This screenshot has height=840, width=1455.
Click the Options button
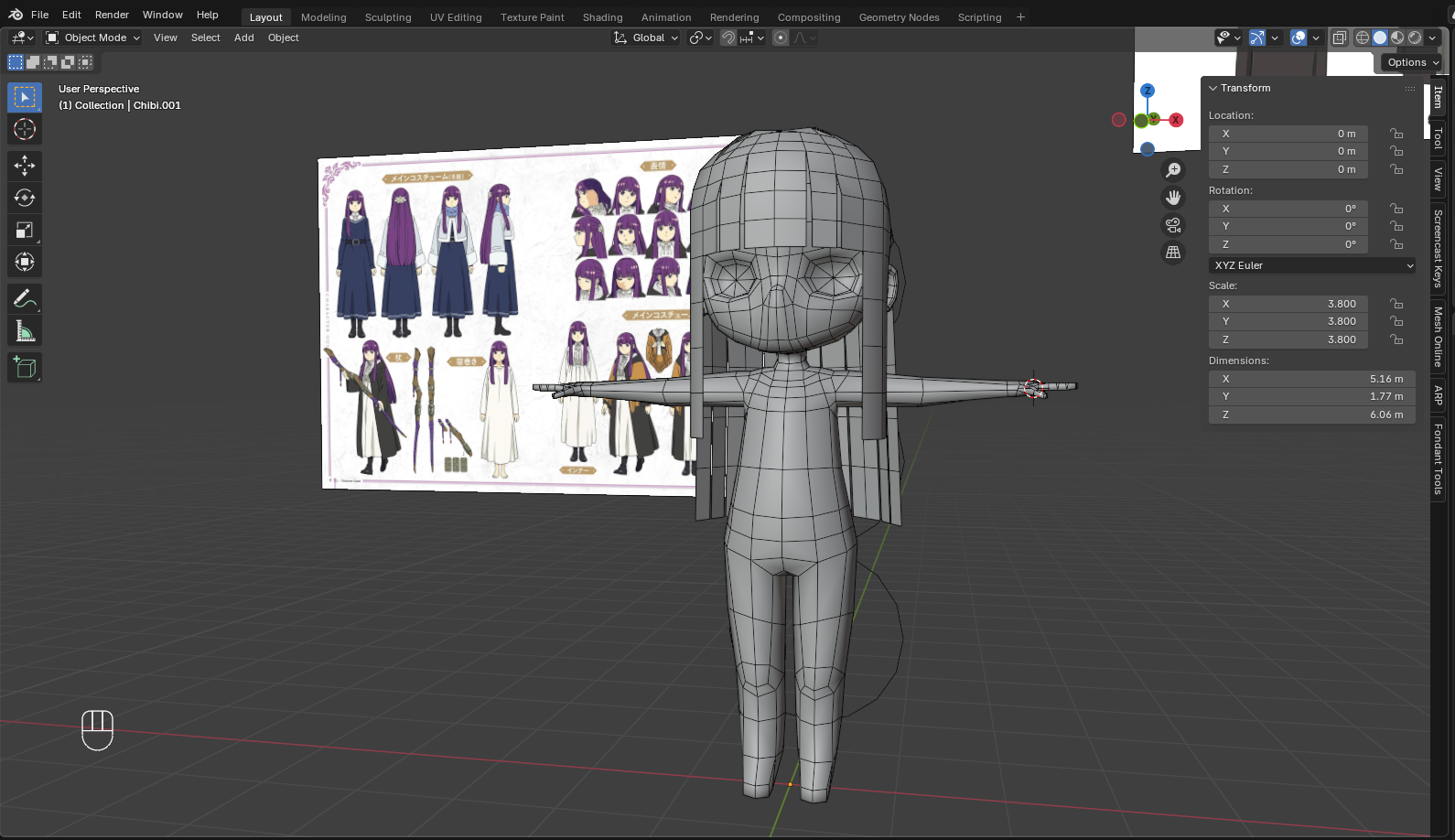[1412, 62]
